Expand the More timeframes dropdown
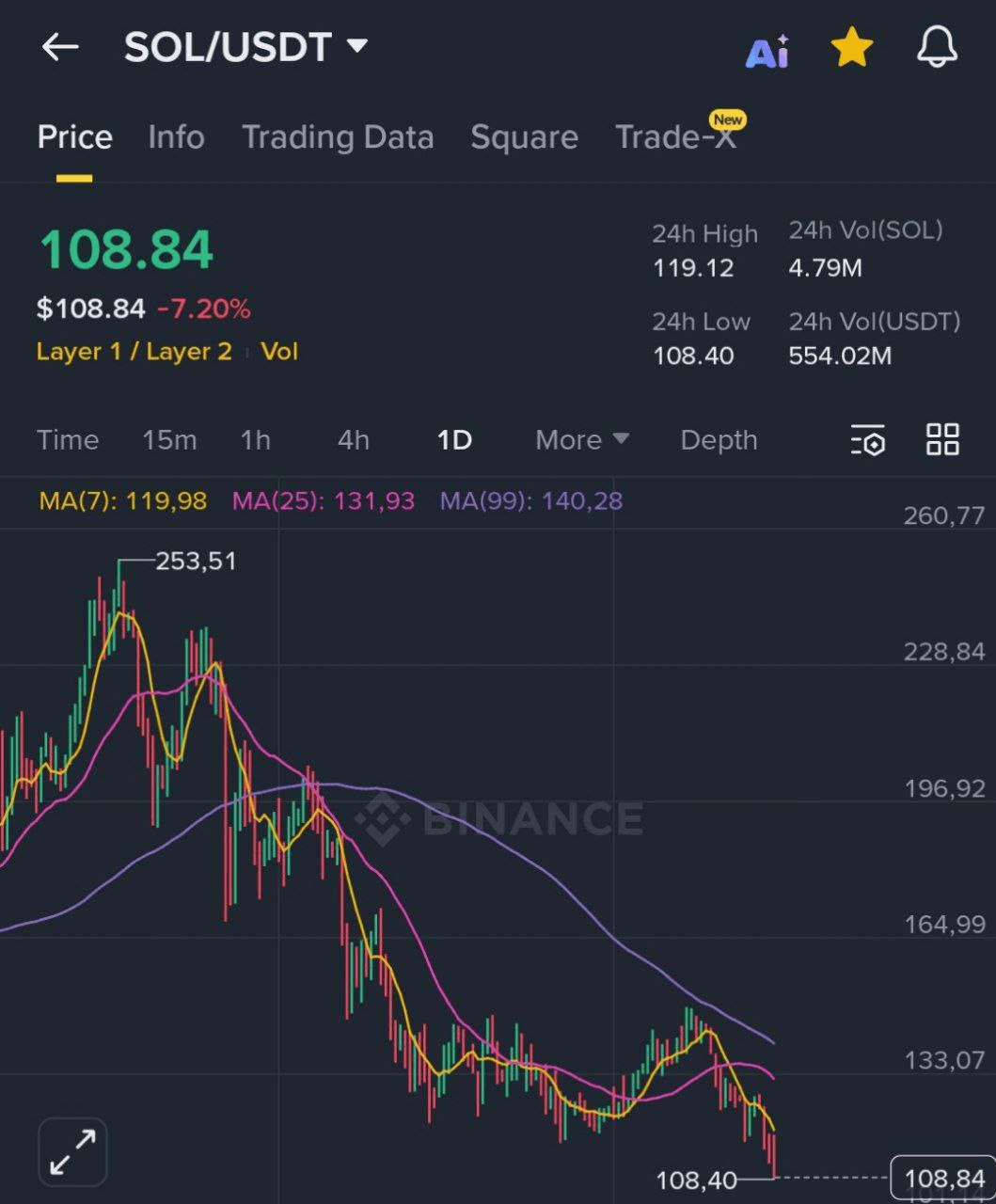The height and width of the screenshot is (1204, 996). (582, 440)
